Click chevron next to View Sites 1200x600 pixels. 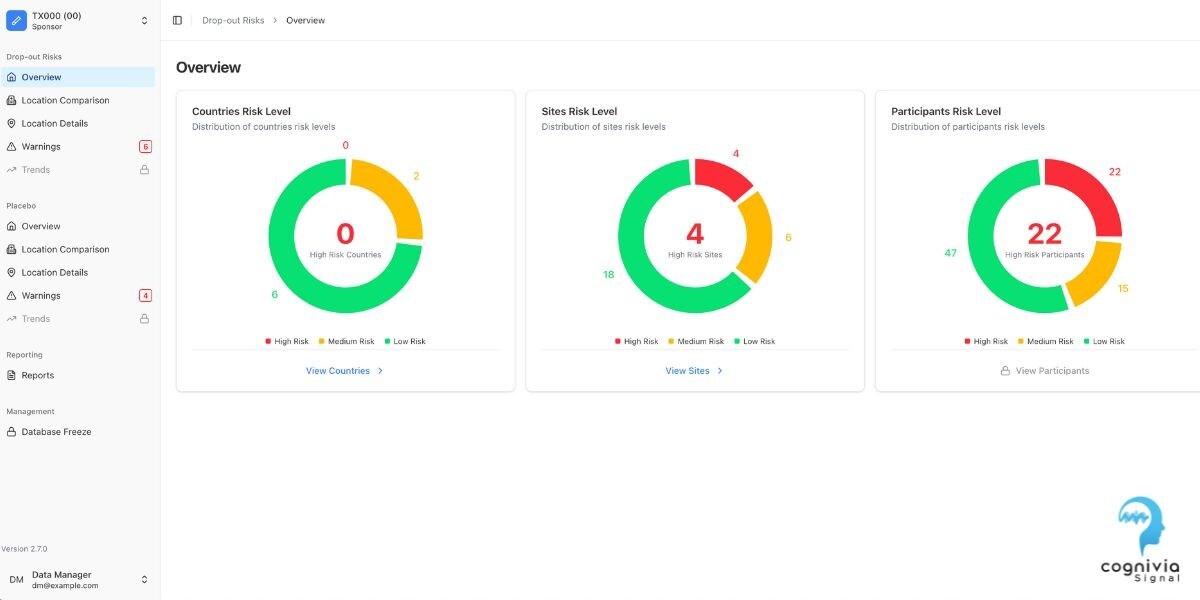pos(720,371)
